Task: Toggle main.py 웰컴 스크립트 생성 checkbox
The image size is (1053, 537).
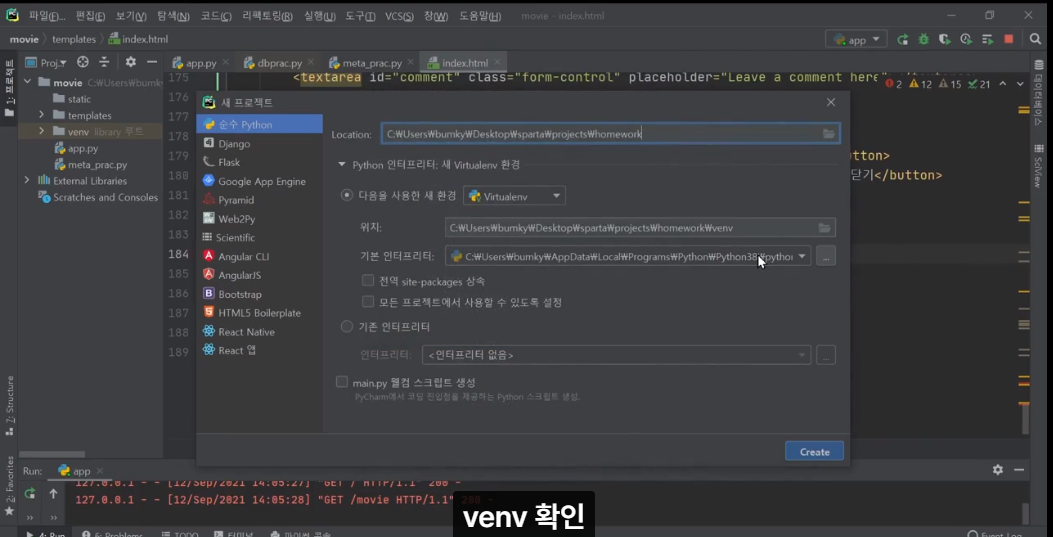Action: tap(342, 382)
